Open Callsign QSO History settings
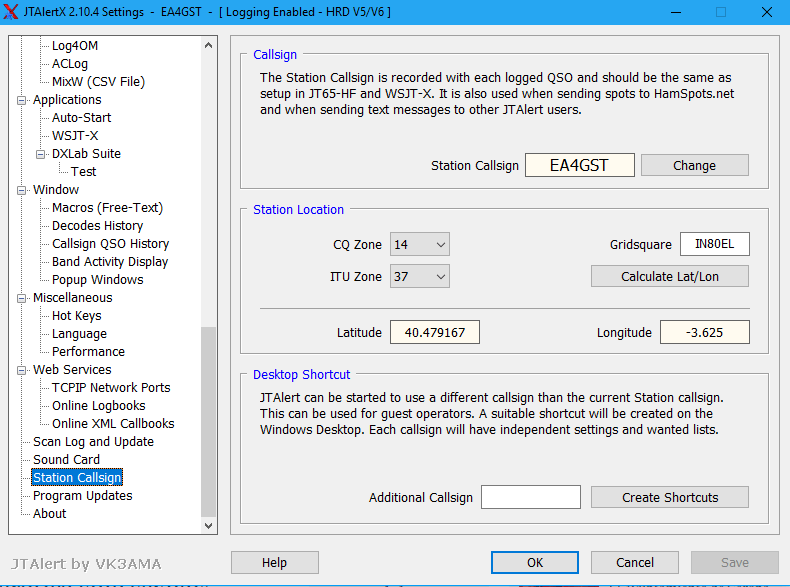Viewport: 790px width, 587px height. 111,244
